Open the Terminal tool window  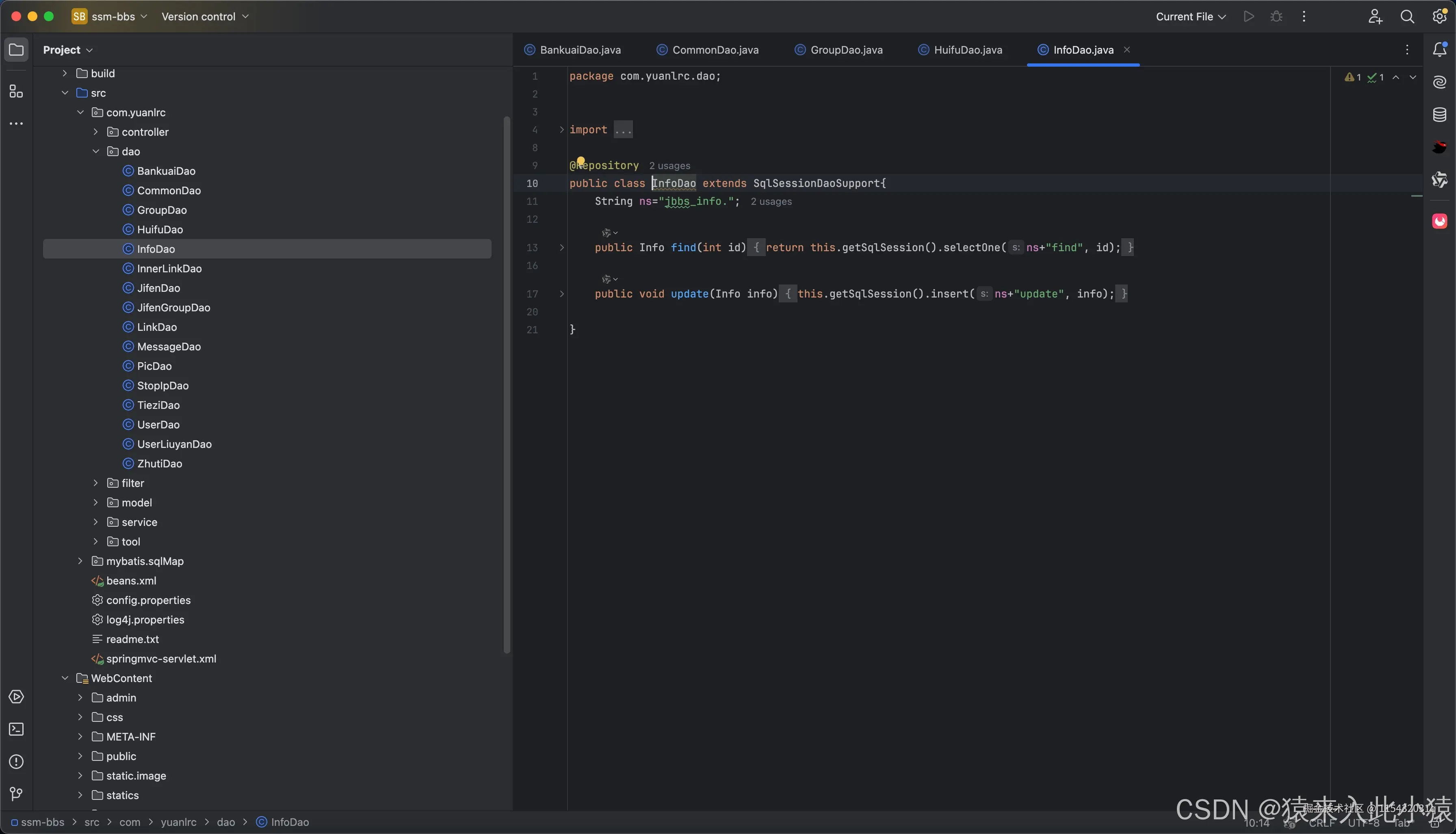pos(16,729)
